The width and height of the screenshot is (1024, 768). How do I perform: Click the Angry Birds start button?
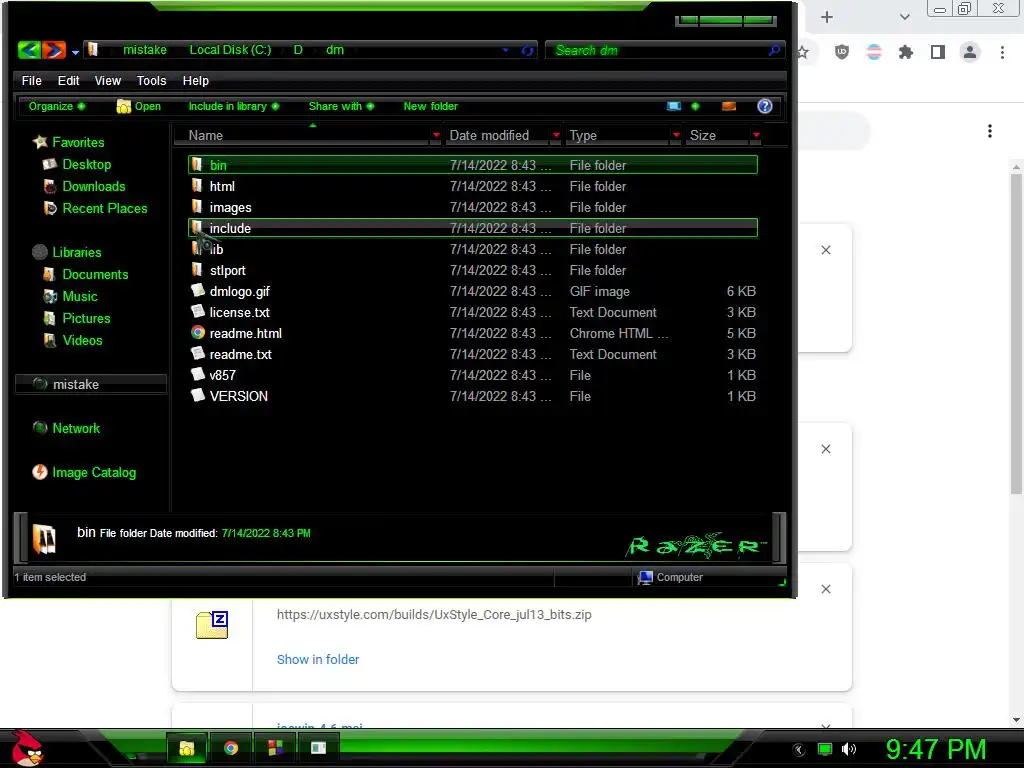click(x=28, y=748)
